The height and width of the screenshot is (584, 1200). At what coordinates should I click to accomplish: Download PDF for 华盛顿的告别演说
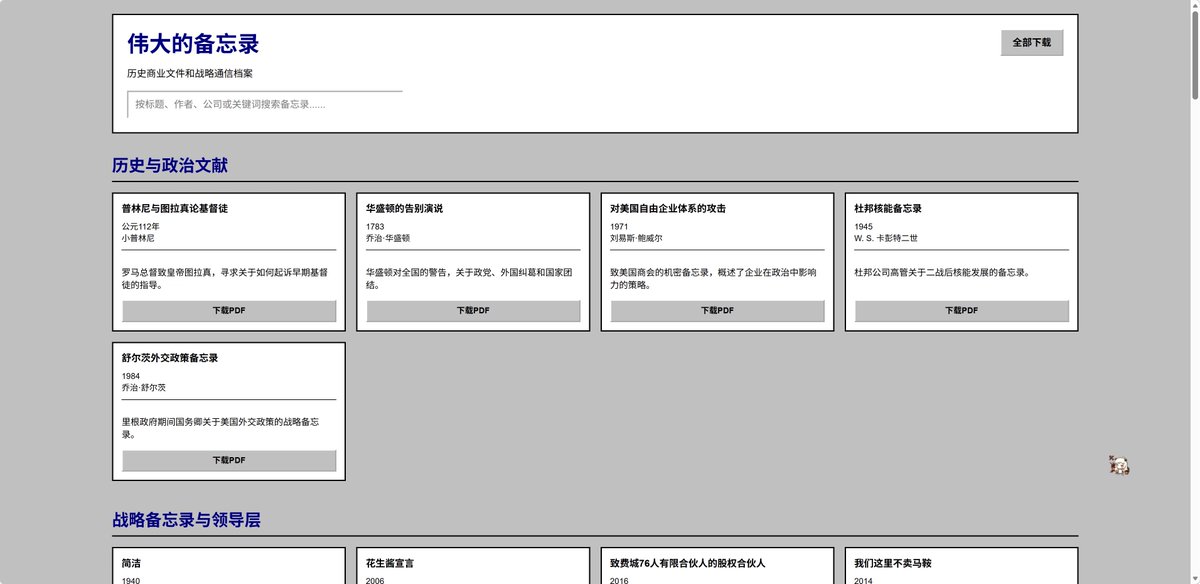click(473, 311)
